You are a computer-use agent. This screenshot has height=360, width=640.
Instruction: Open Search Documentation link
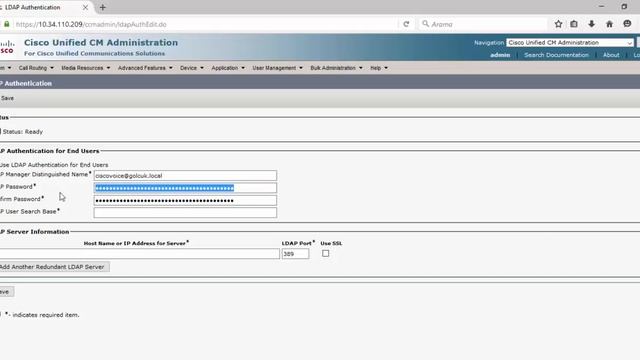[556, 55]
